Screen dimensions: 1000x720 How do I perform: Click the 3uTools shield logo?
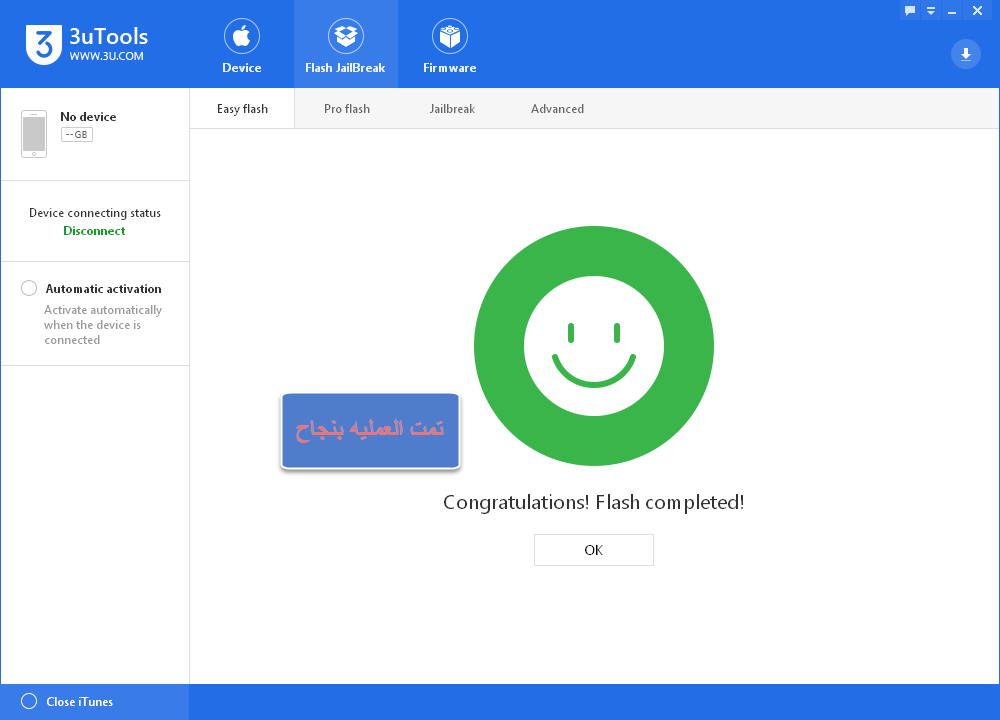coord(44,45)
